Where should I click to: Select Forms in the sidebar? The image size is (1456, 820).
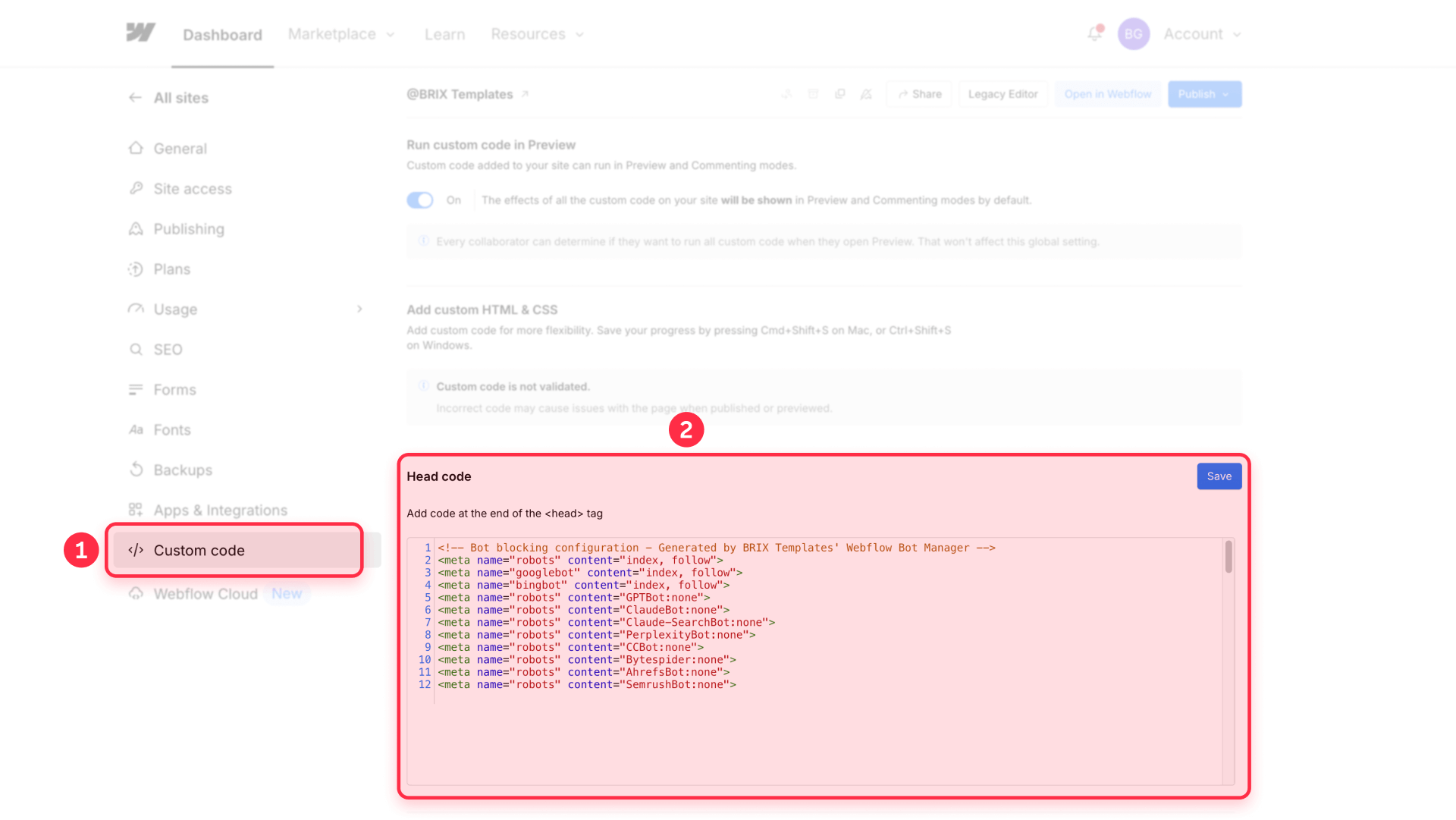[175, 390]
